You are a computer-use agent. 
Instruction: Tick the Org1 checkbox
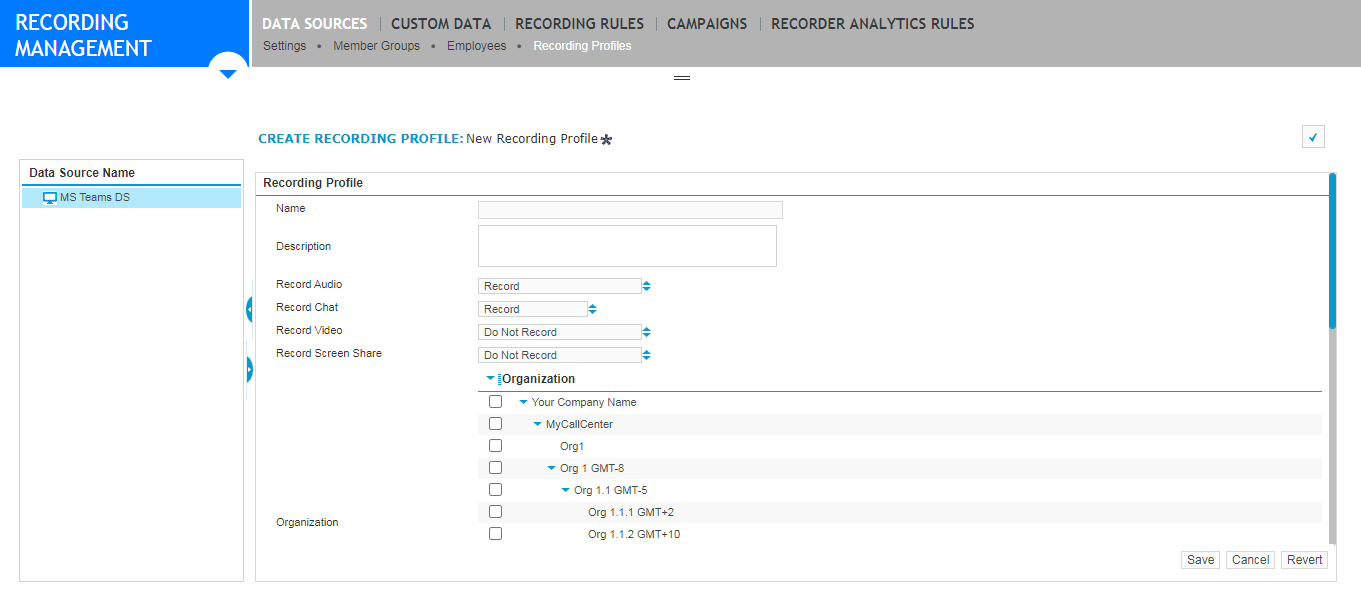495,446
